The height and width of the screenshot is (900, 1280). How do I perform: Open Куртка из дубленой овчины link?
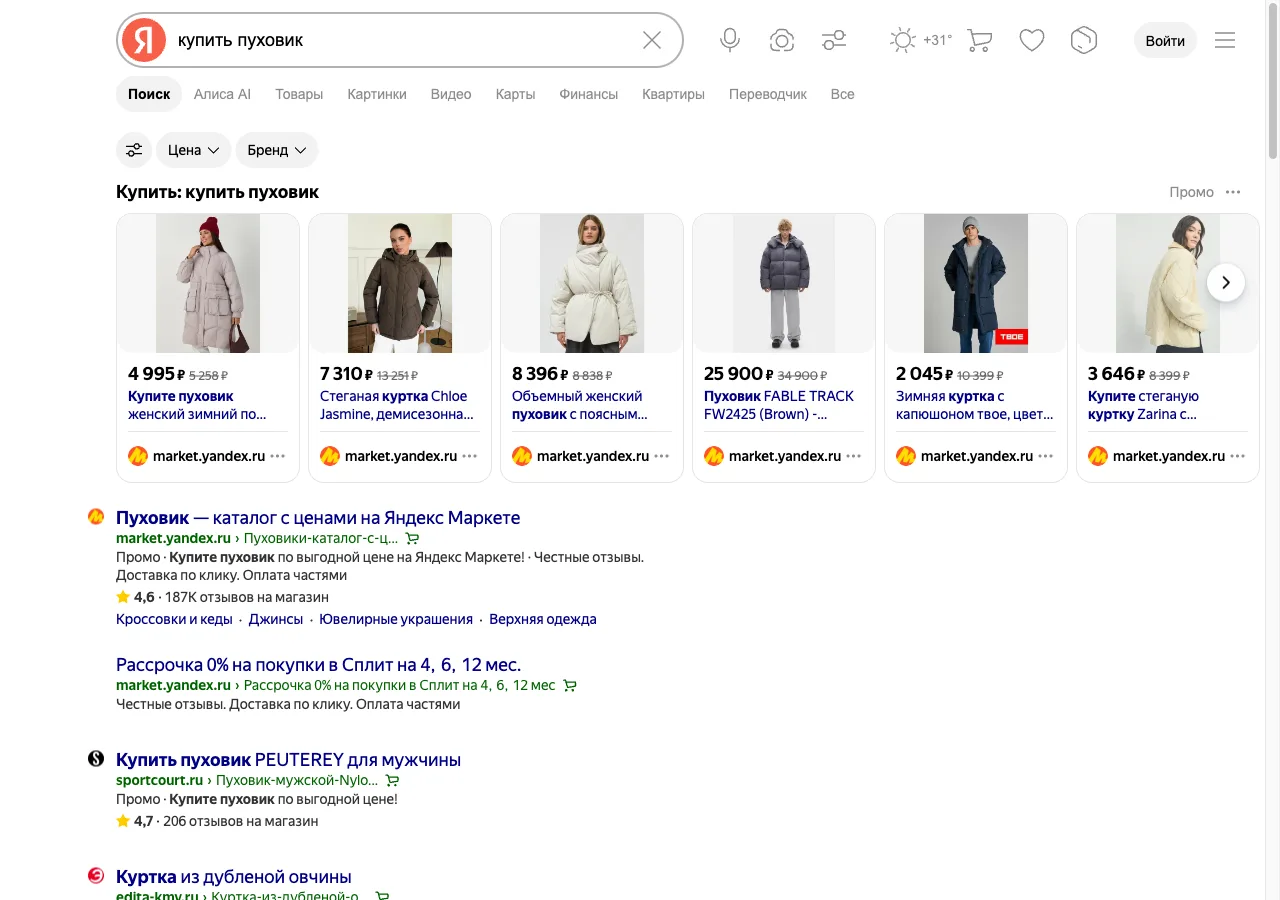234,876
